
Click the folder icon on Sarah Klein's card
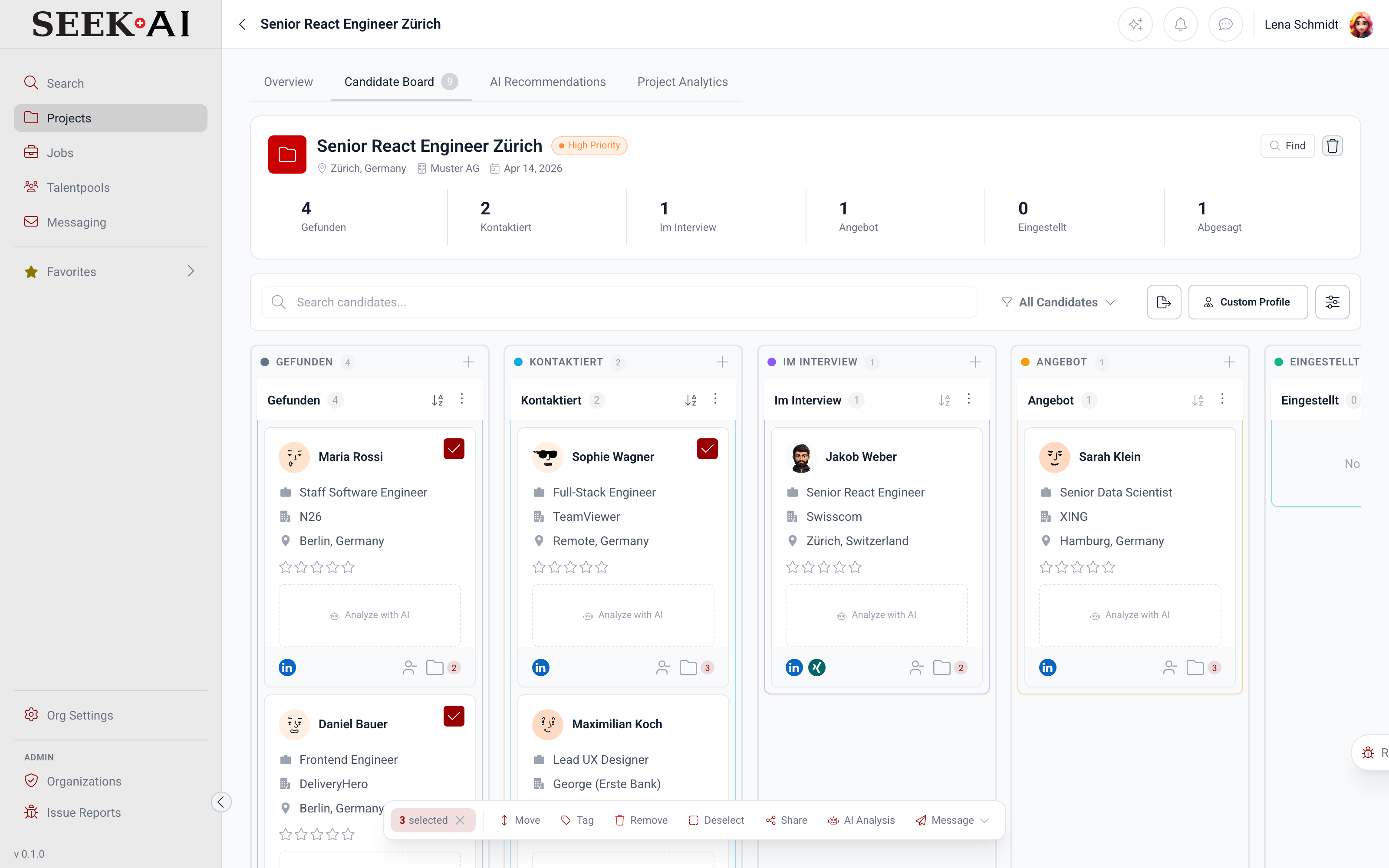tap(1195, 667)
